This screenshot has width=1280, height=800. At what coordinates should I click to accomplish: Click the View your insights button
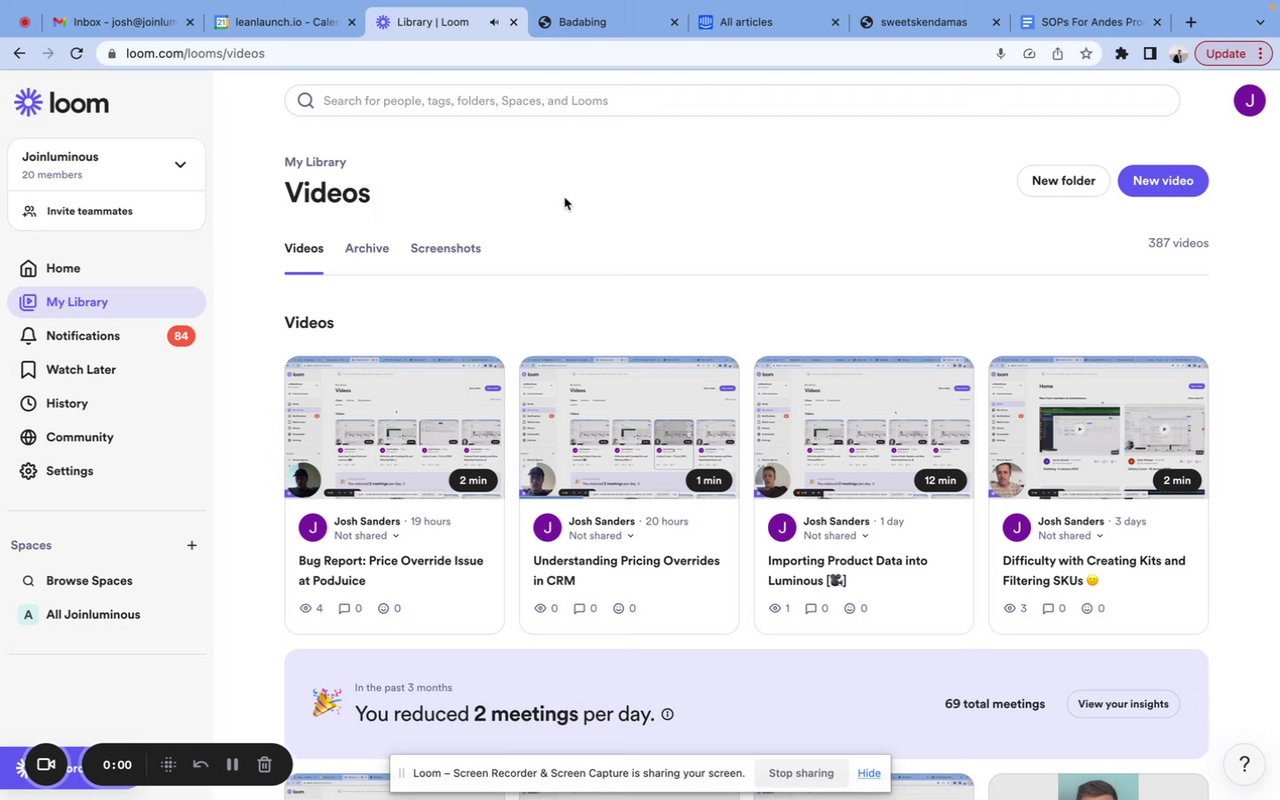tap(1123, 704)
